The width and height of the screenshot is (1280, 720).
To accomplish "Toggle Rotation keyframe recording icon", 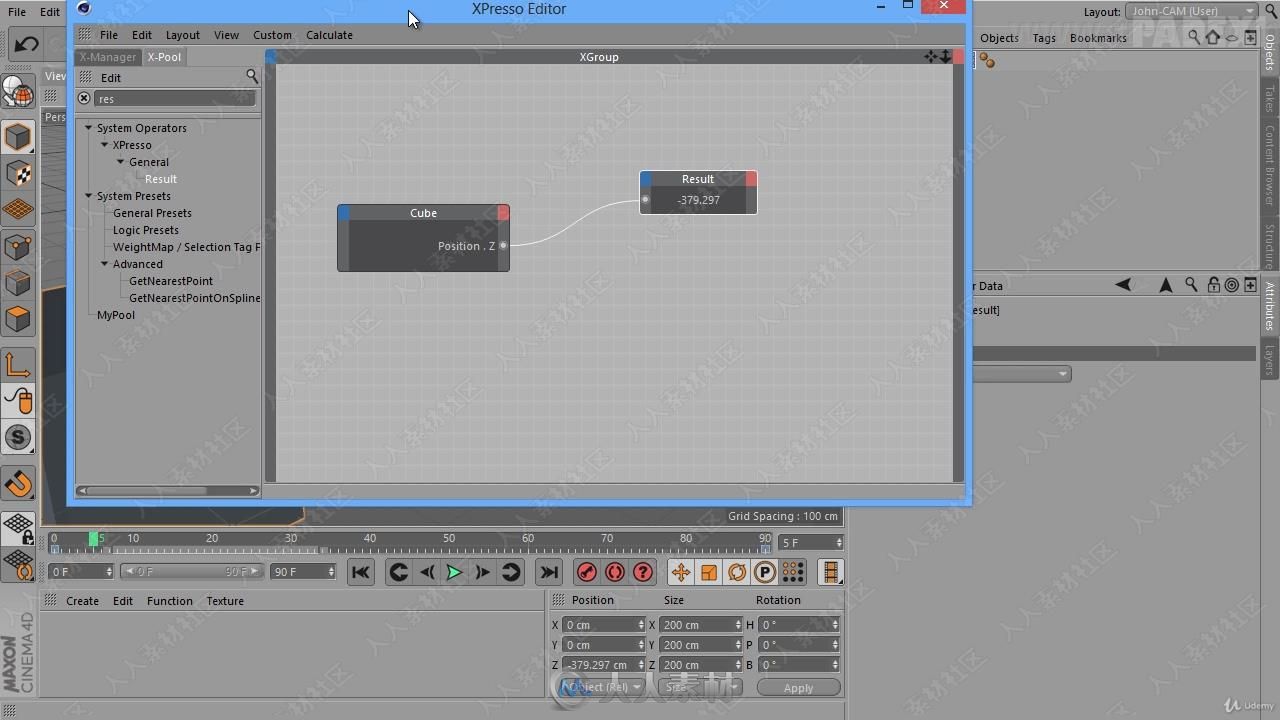I will 737,572.
